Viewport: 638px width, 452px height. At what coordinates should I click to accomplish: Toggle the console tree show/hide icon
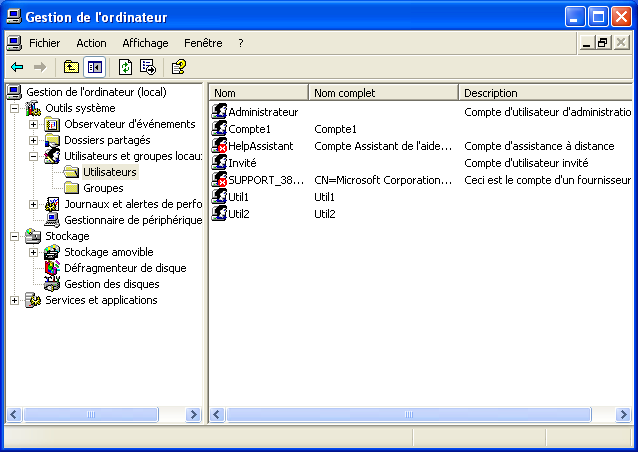tap(95, 67)
